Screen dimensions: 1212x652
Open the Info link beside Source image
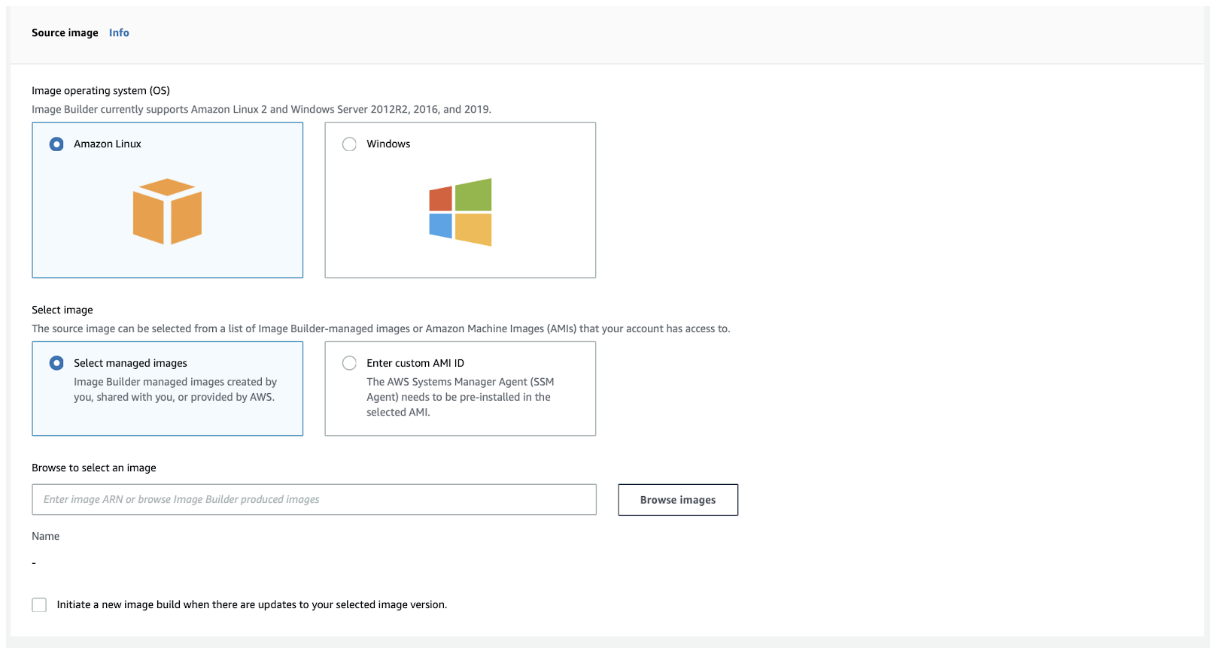coord(119,33)
